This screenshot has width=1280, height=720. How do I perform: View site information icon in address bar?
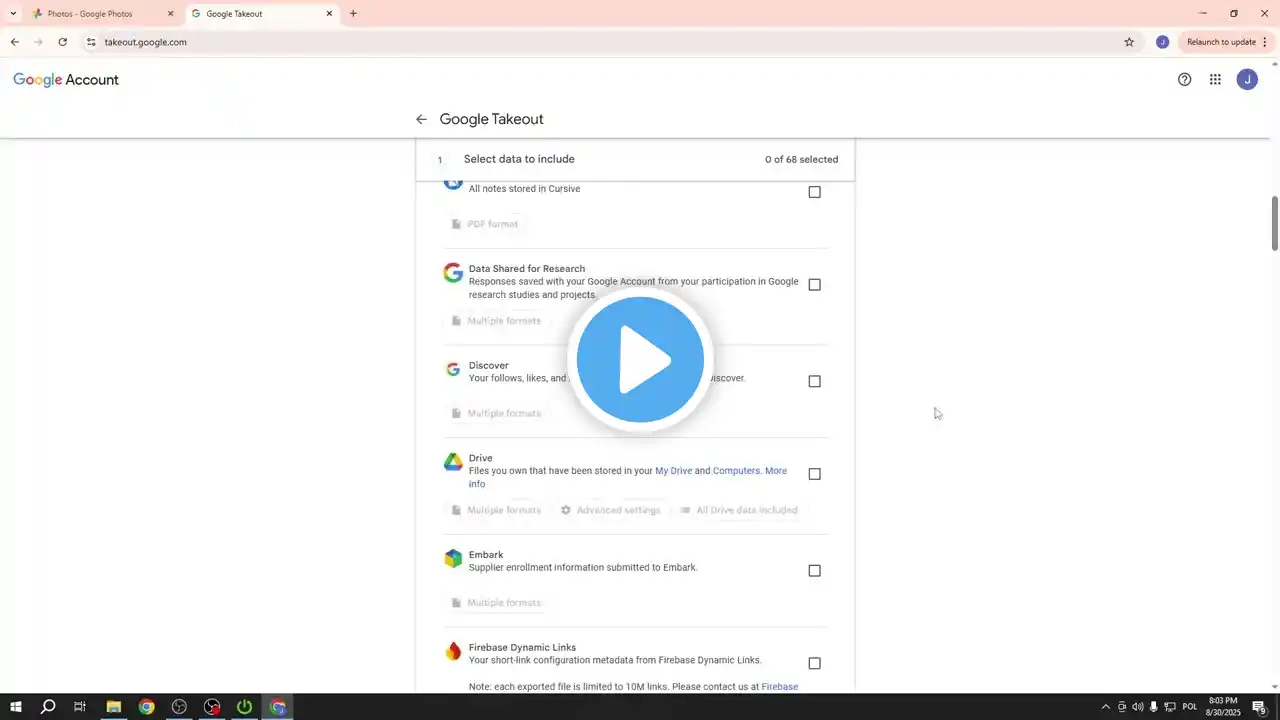[x=91, y=42]
